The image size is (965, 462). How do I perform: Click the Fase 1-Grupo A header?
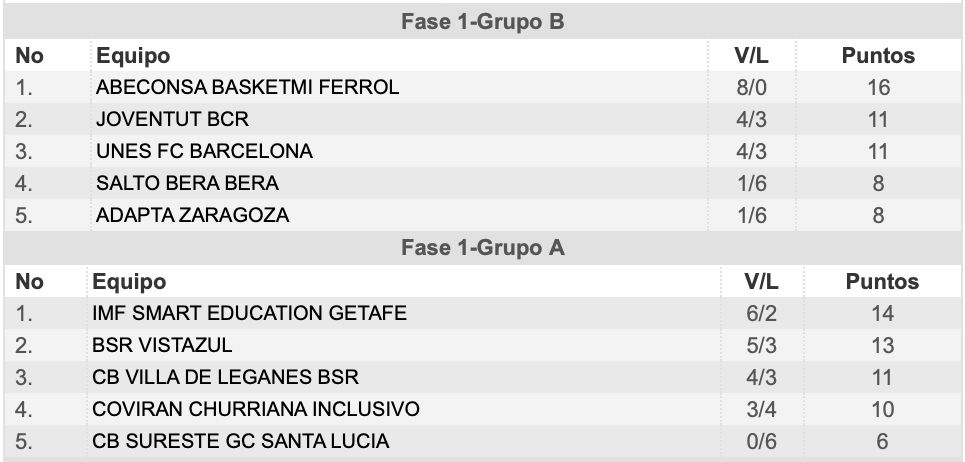(482, 248)
